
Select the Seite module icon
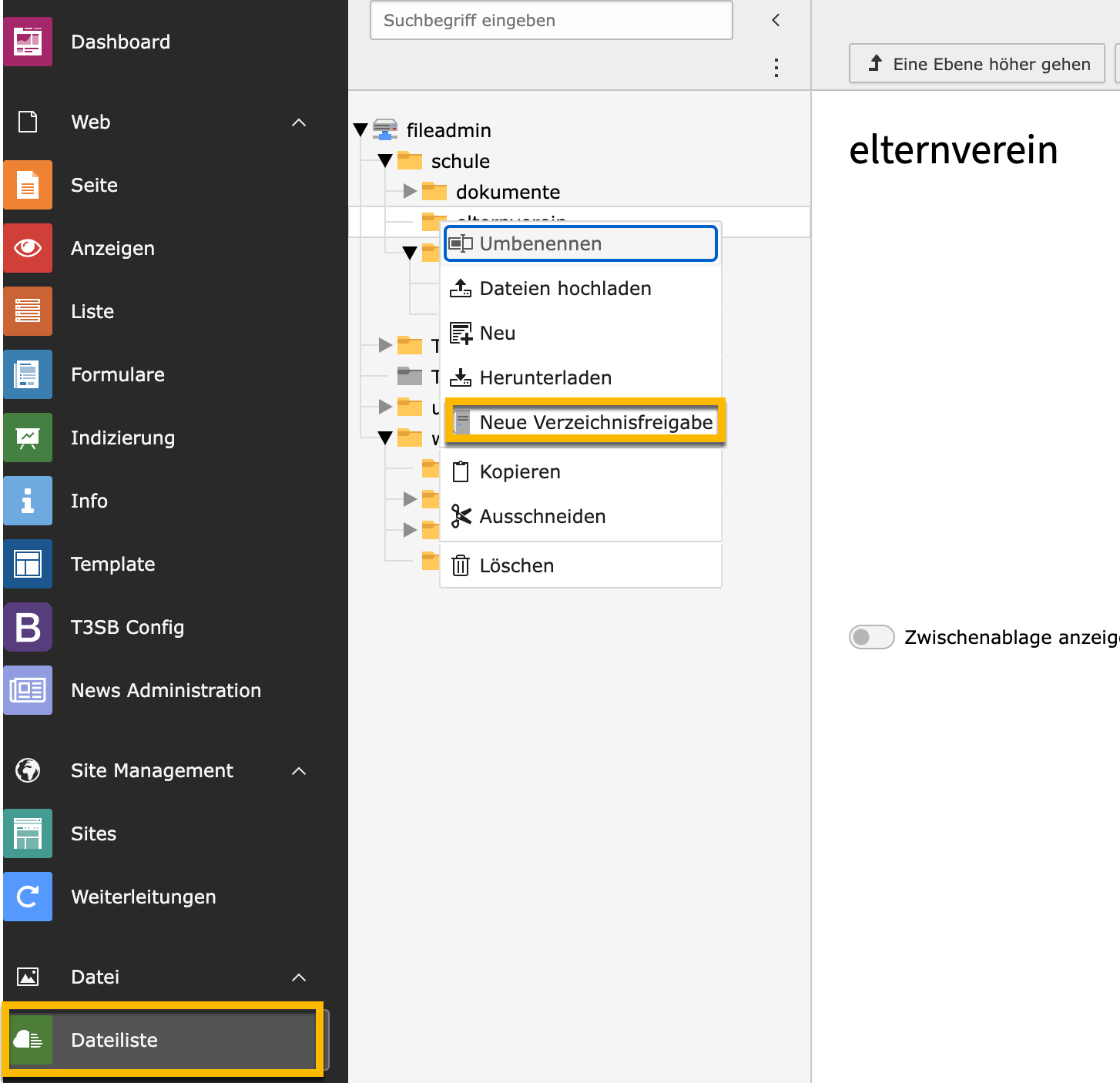pyautogui.click(x=28, y=185)
